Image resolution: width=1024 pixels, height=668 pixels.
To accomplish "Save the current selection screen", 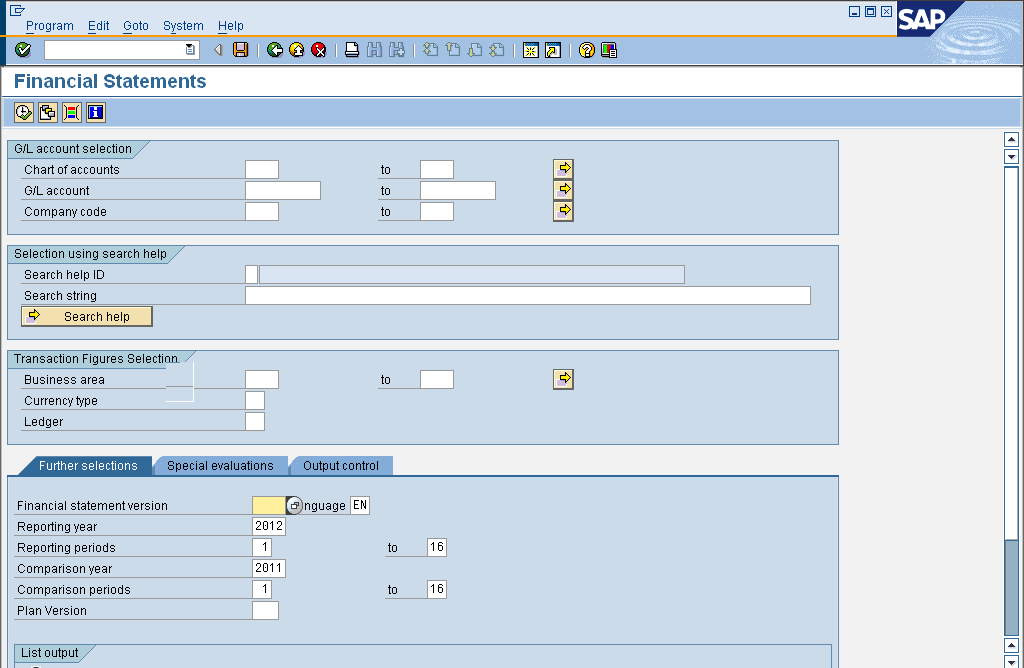I will tap(239, 49).
